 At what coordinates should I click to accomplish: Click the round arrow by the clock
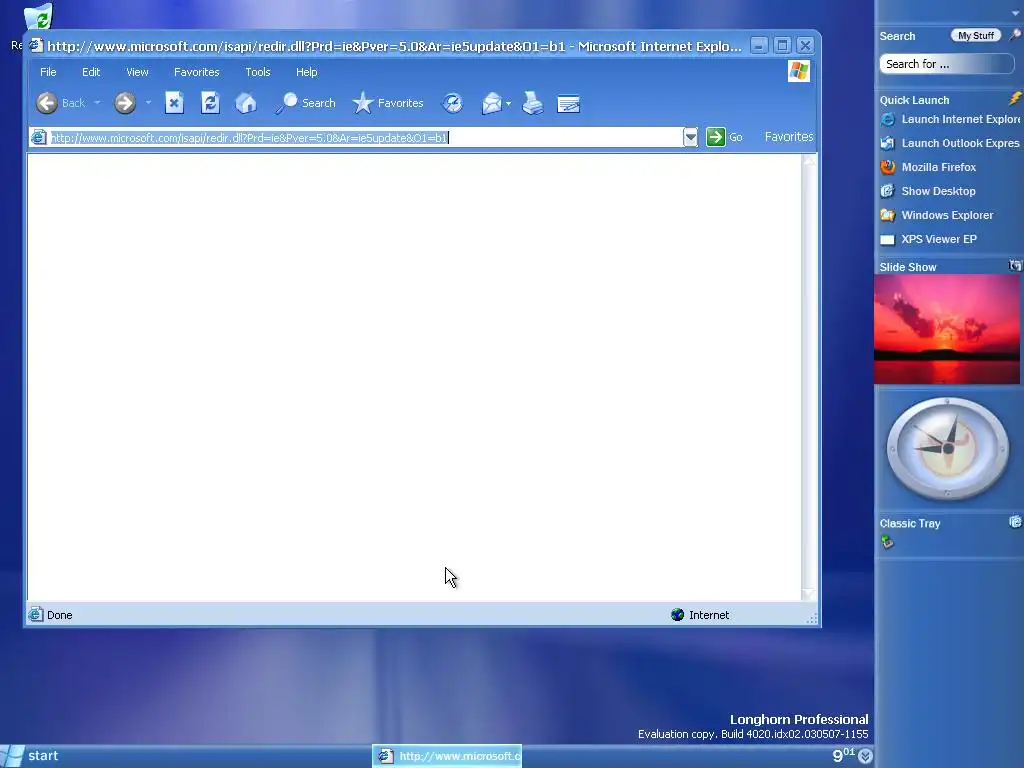pyautogui.click(x=865, y=756)
